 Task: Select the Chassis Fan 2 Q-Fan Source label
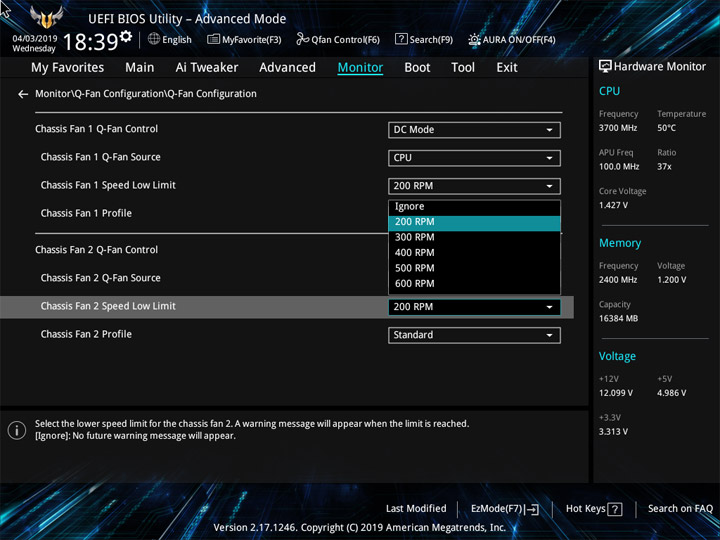point(101,278)
